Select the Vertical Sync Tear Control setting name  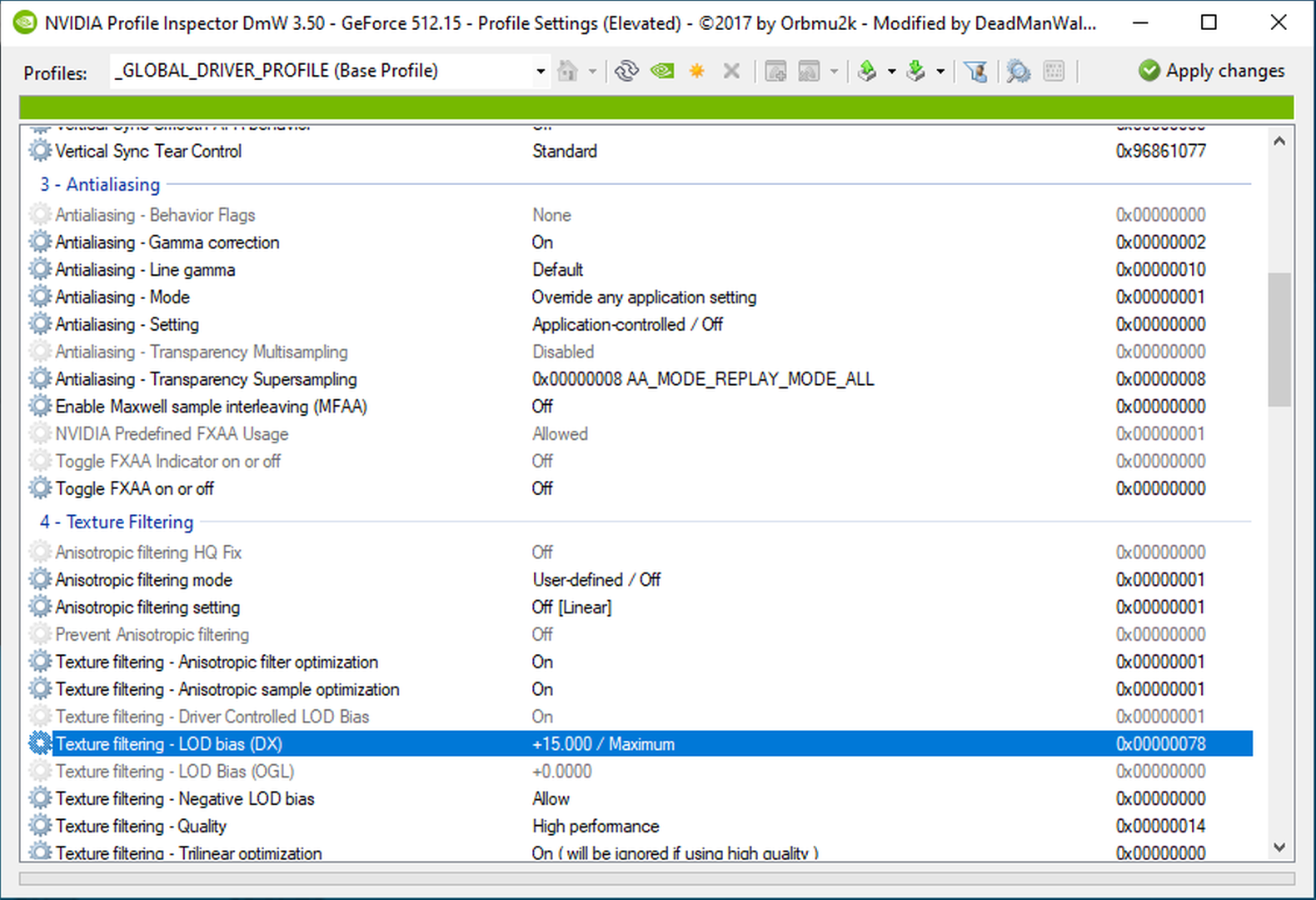coord(148,151)
